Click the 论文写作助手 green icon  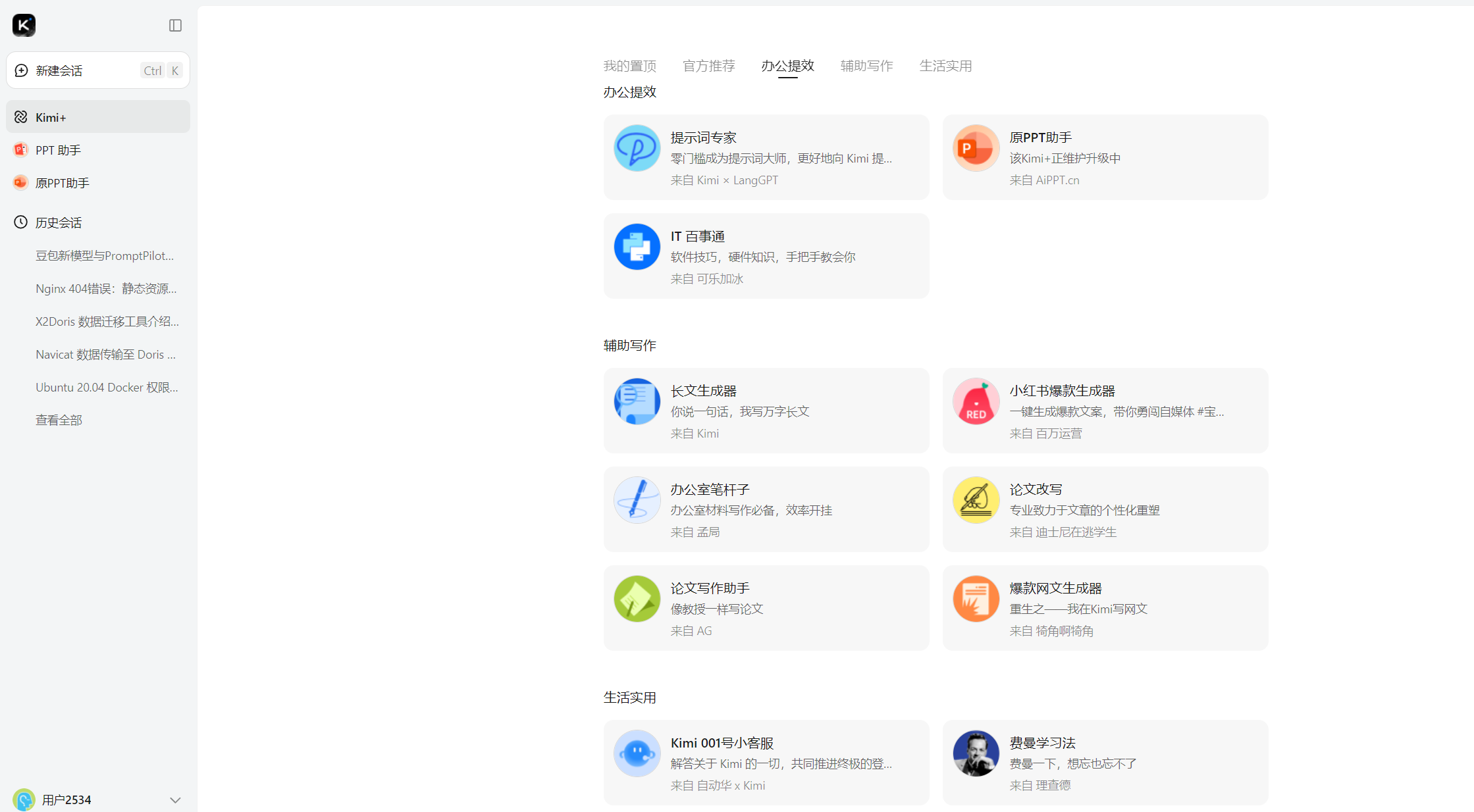tap(637, 599)
